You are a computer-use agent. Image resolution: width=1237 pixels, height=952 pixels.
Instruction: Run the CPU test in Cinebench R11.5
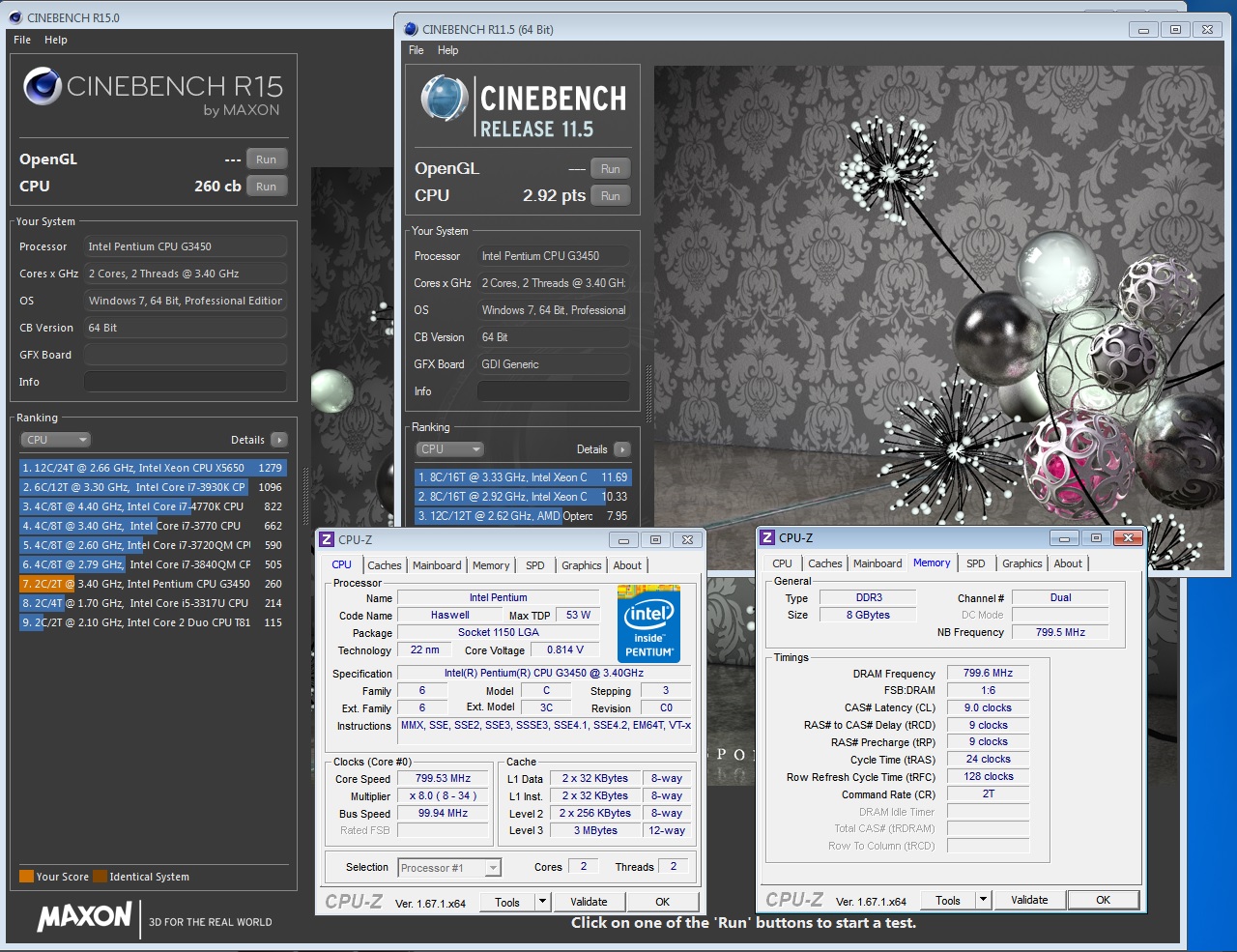point(610,196)
